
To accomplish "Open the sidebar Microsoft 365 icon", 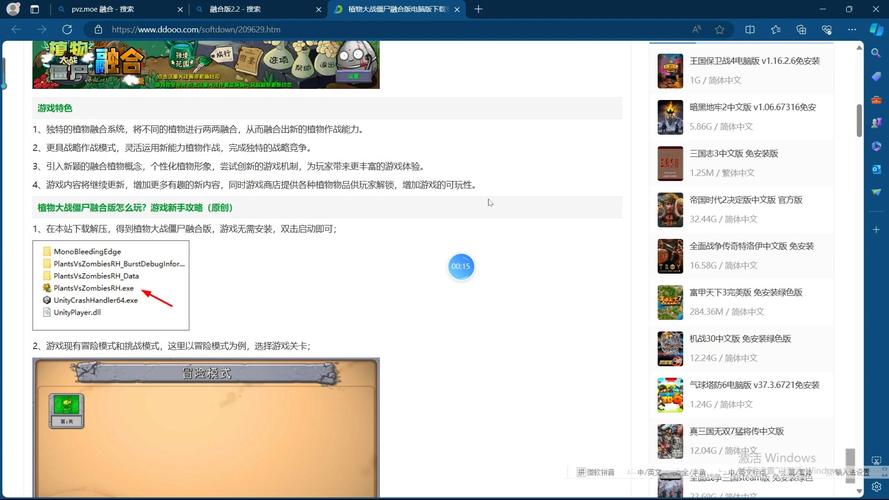I will tap(877, 146).
